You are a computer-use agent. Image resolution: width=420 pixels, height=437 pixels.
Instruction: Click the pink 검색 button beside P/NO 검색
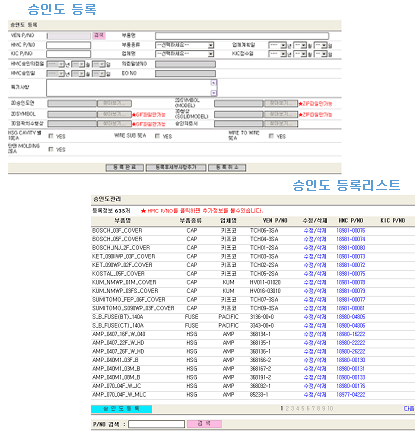[204, 424]
